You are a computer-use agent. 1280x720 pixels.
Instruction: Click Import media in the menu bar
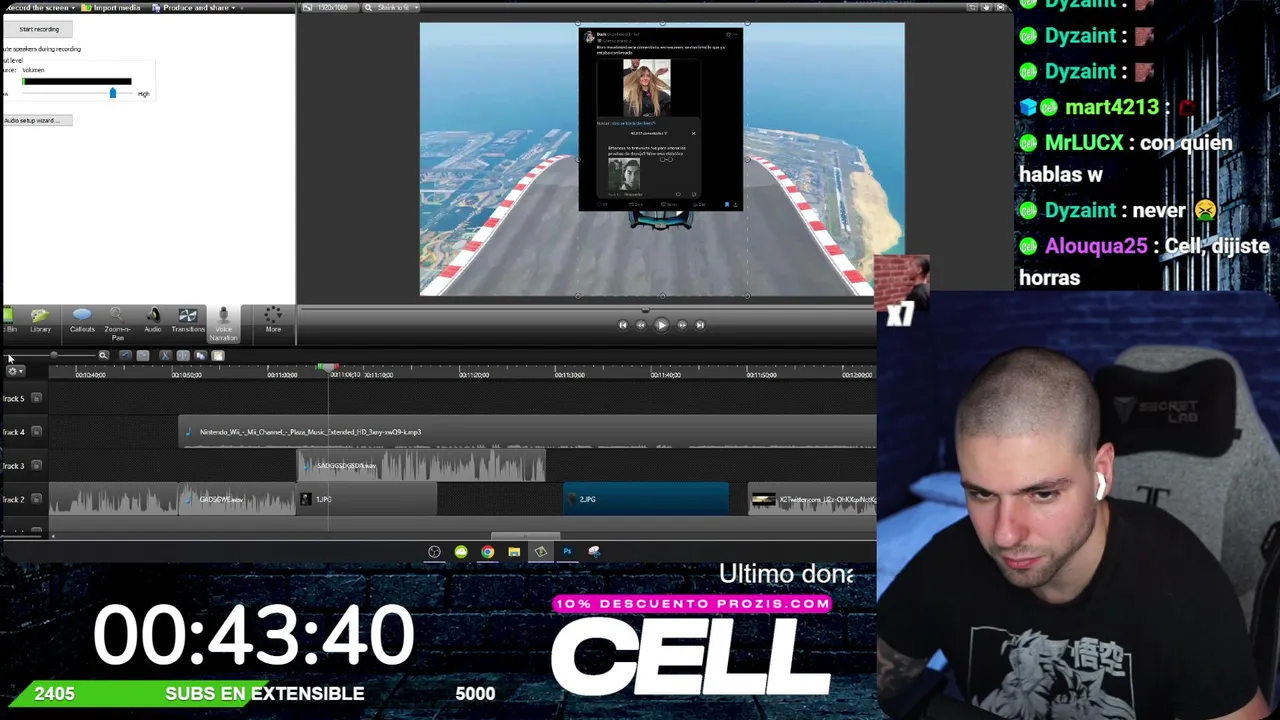(112, 8)
